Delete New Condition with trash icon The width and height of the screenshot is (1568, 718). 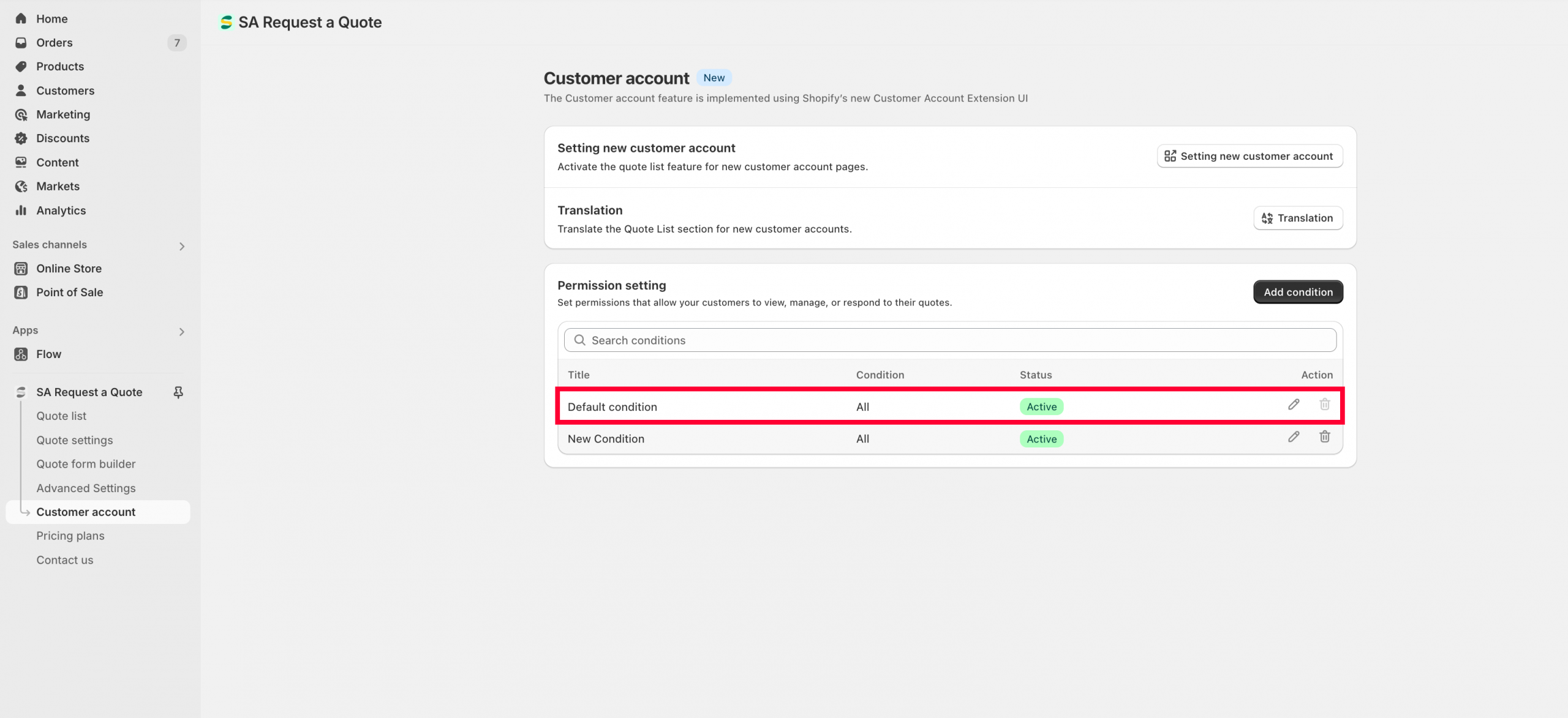[x=1325, y=436]
